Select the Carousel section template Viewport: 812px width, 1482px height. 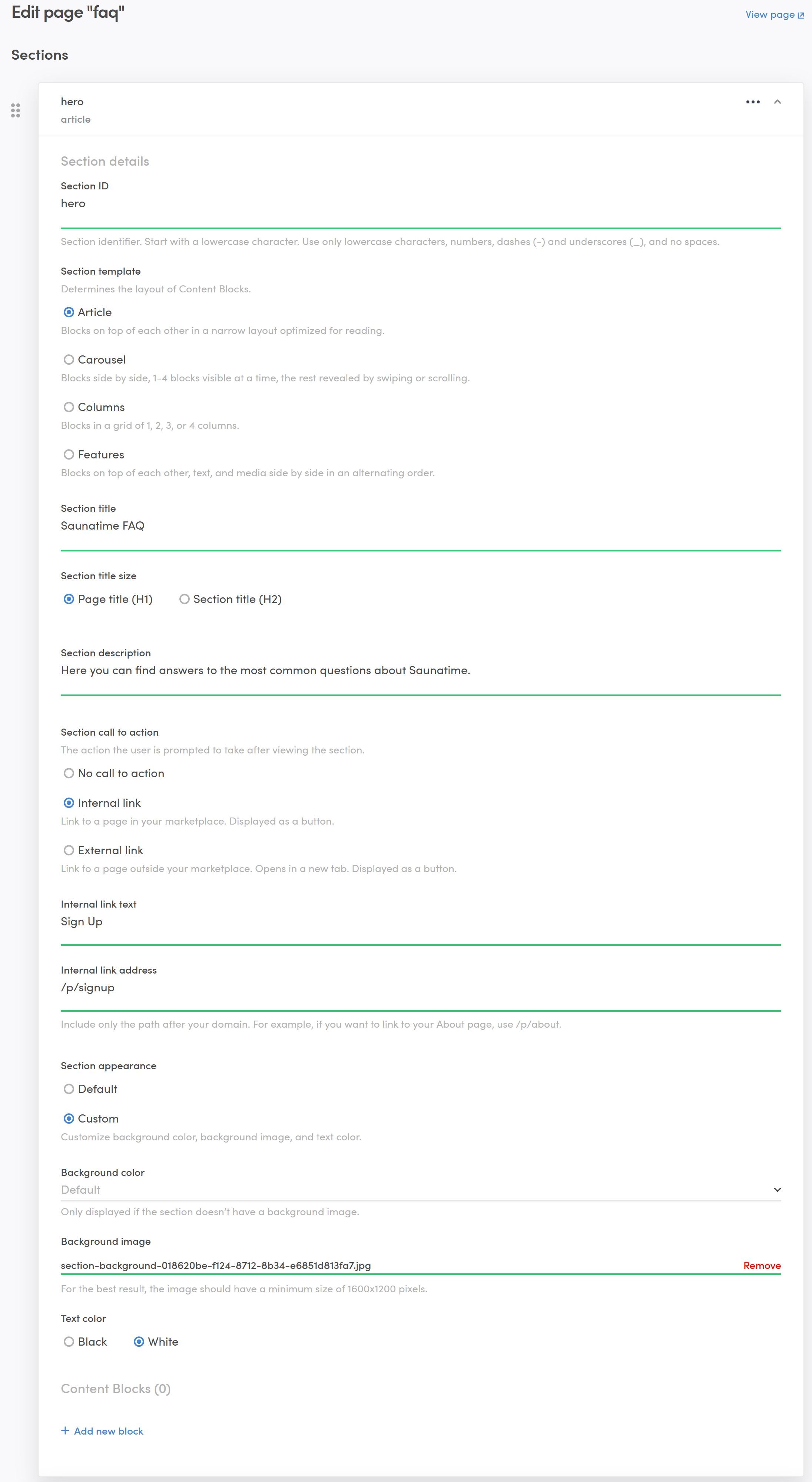pos(69,359)
